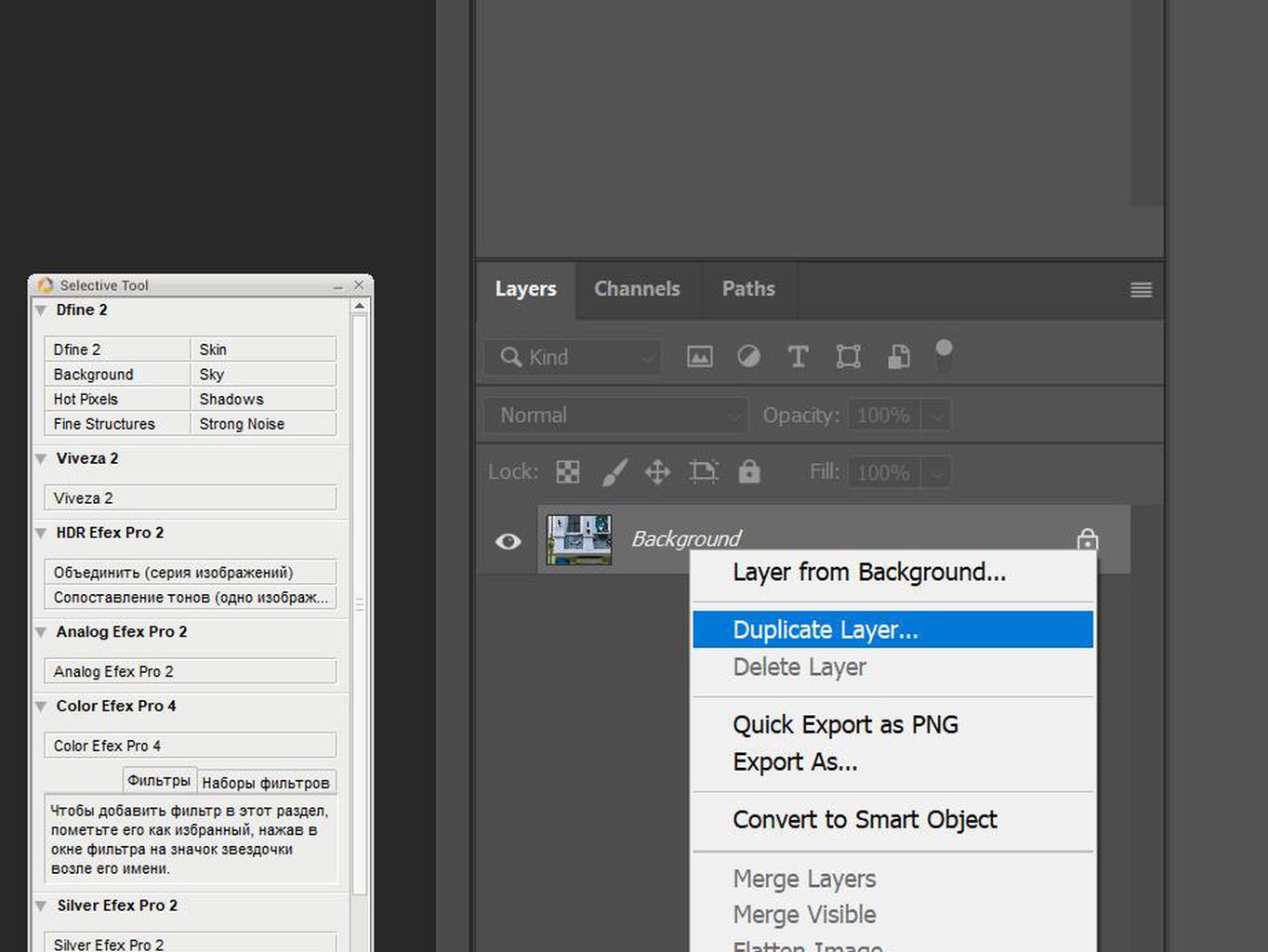Click the Background noise button
Viewport: 1268px width, 952px height.
click(117, 375)
